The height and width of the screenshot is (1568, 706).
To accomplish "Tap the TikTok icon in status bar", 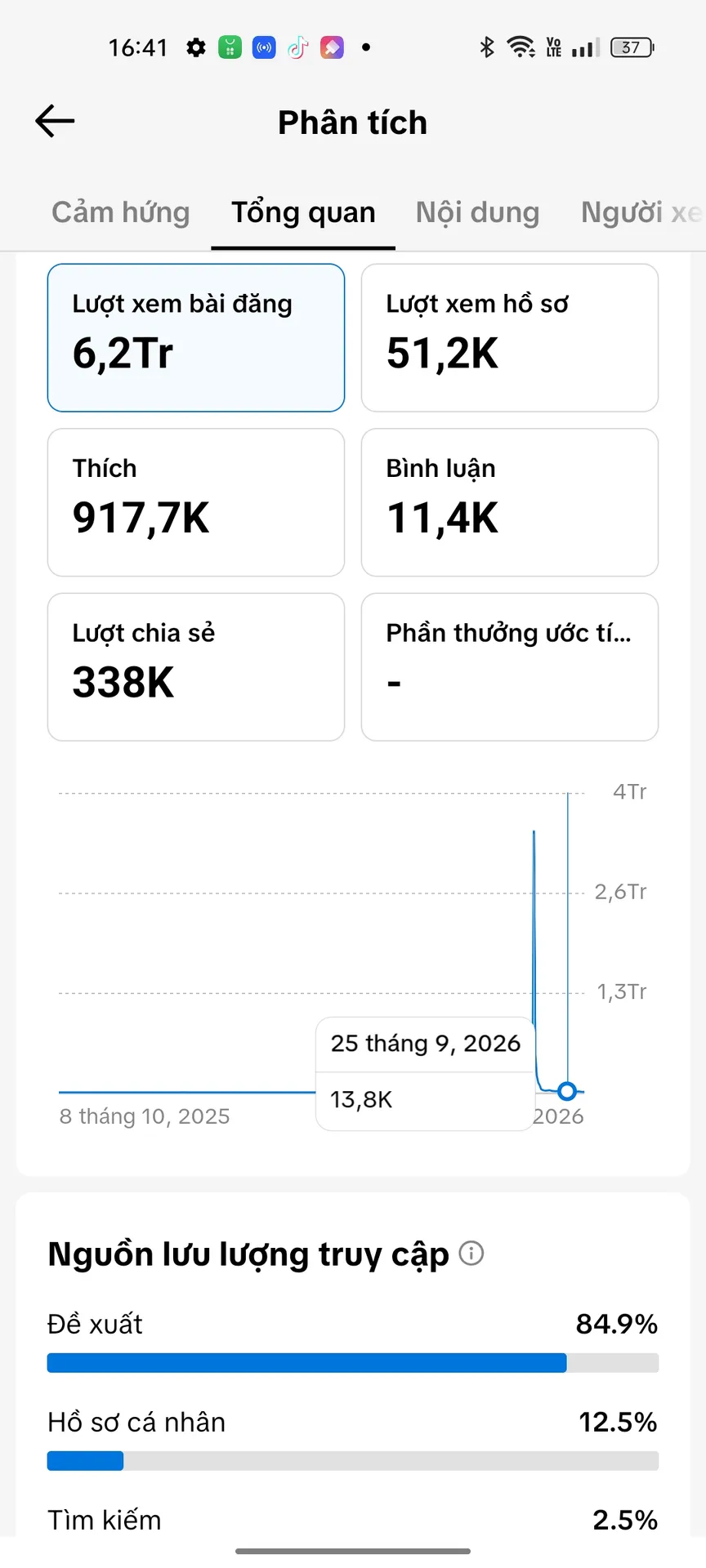I will pyautogui.click(x=297, y=47).
